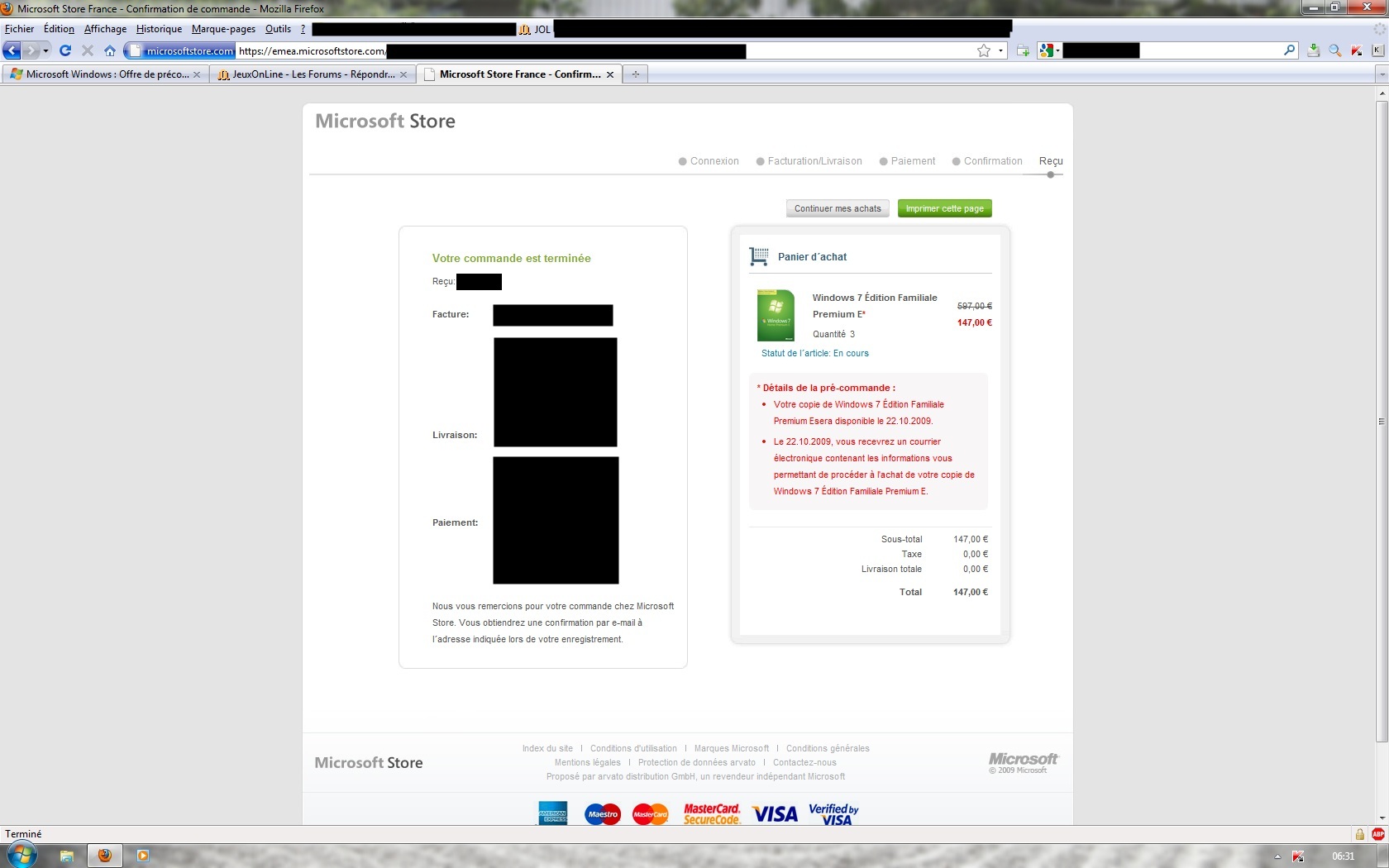Click the Reçu checkout step

tap(1051, 161)
